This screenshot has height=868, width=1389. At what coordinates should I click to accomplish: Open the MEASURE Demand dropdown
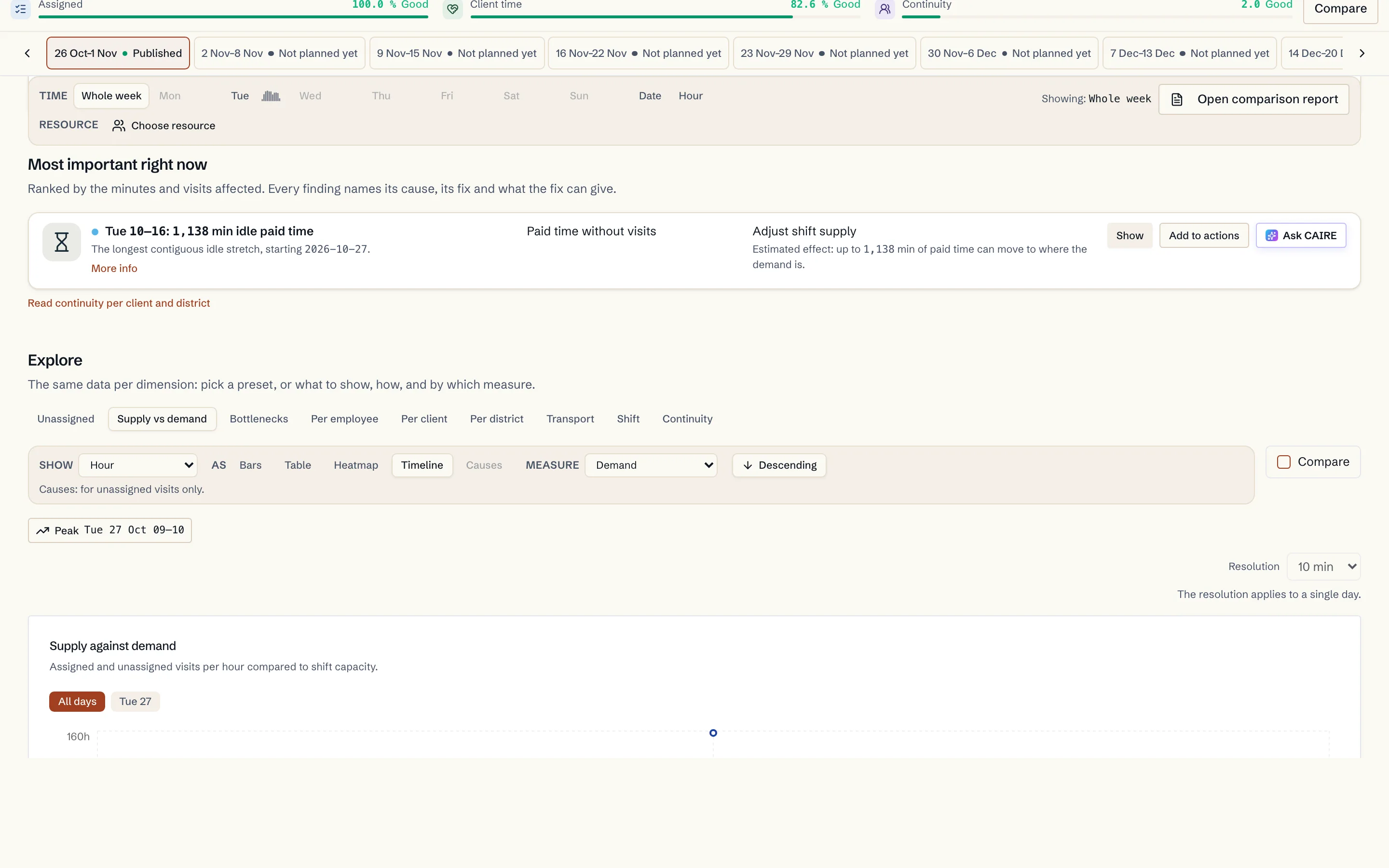[651, 465]
